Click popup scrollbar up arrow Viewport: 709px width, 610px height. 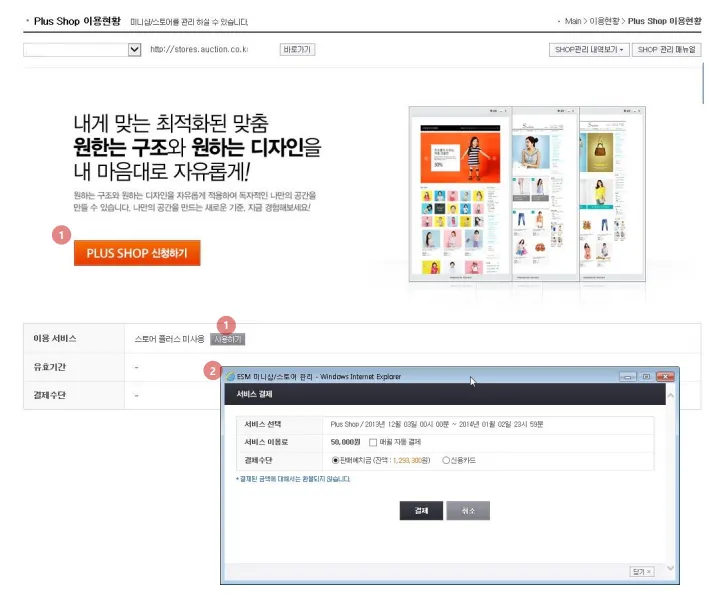671,396
